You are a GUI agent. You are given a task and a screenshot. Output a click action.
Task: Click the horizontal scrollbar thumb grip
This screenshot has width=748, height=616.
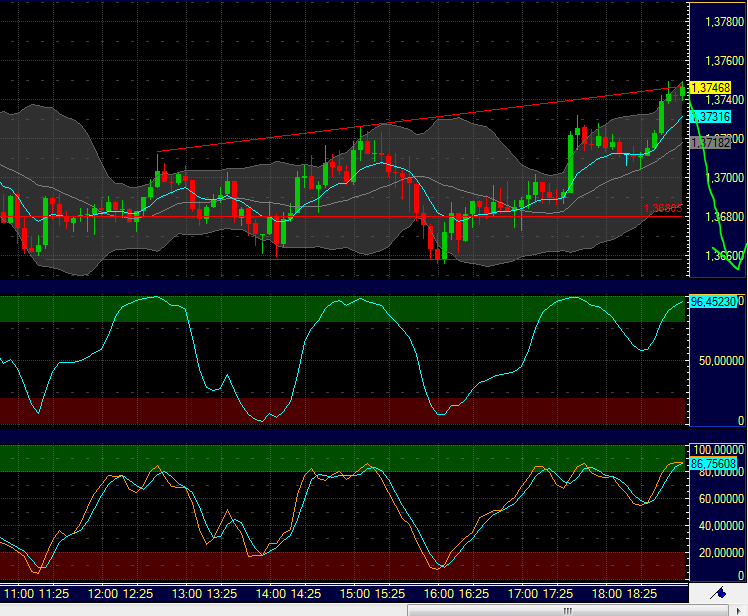point(568,610)
